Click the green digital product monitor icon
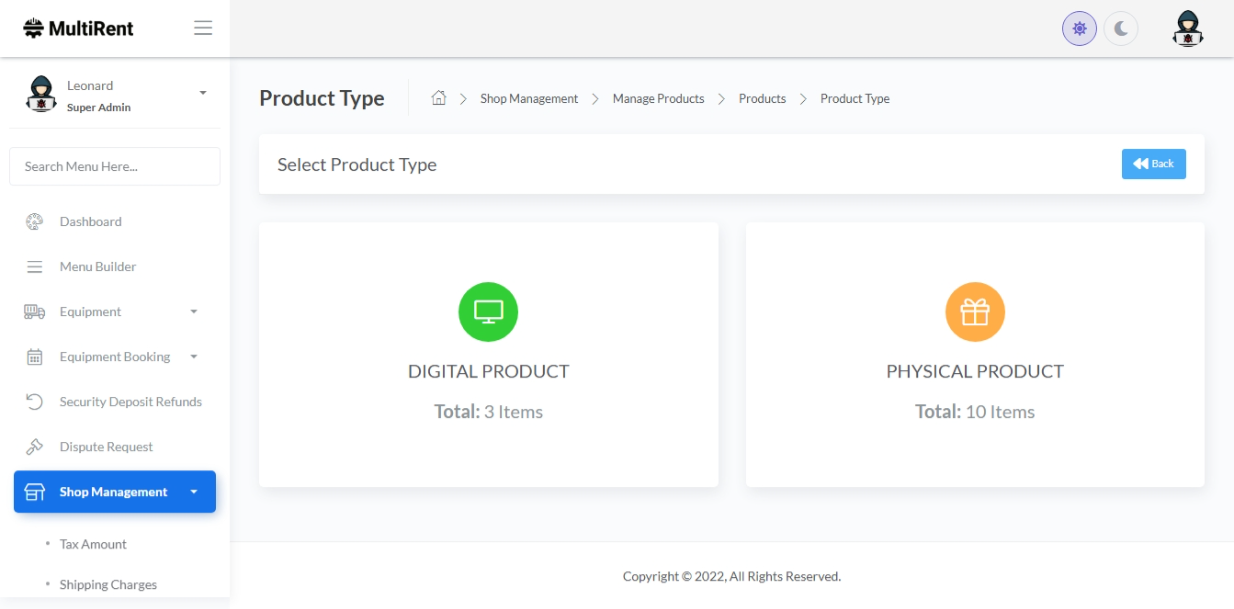Viewport: 1234px width, 609px height. click(x=488, y=312)
